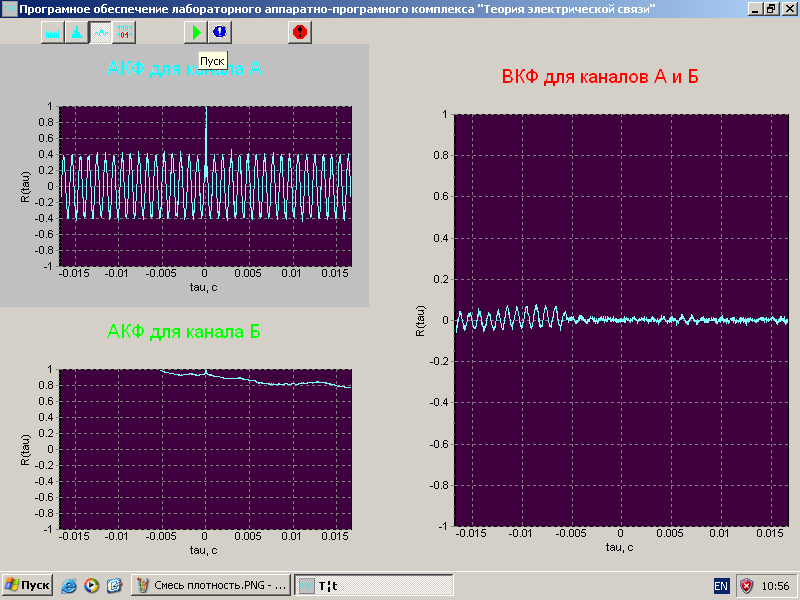Start measurement with green Пуск arrow

(196, 32)
